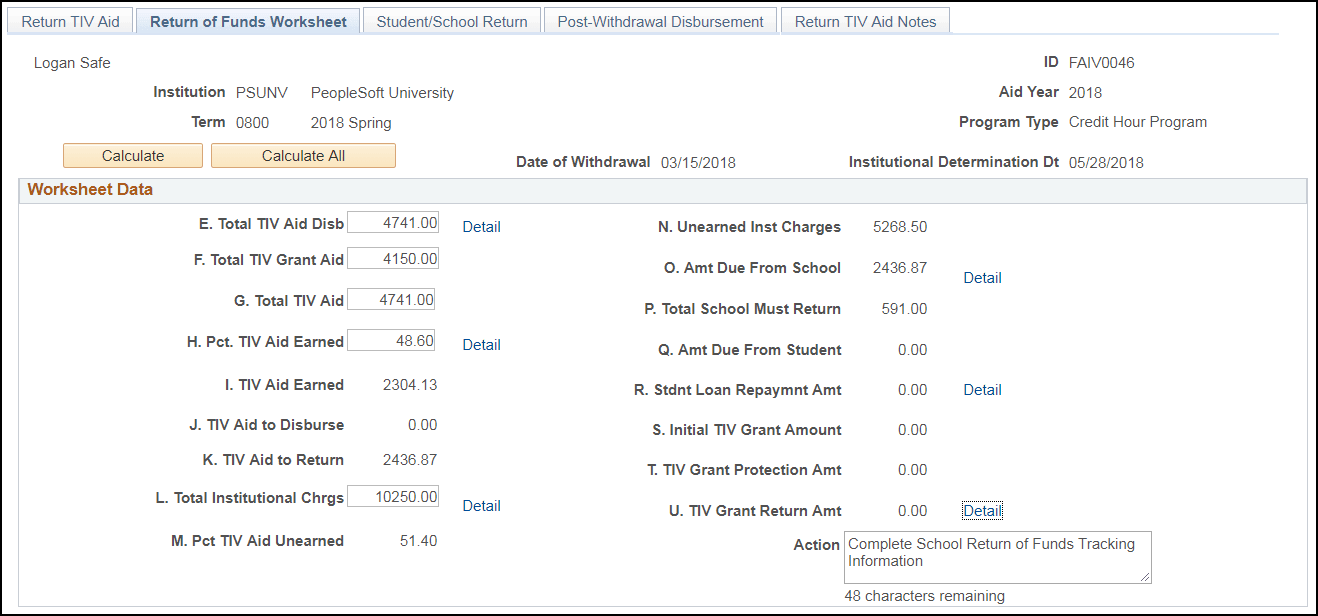Open the Student/School Return tab
Viewport: 1318px width, 616px height.
451,20
